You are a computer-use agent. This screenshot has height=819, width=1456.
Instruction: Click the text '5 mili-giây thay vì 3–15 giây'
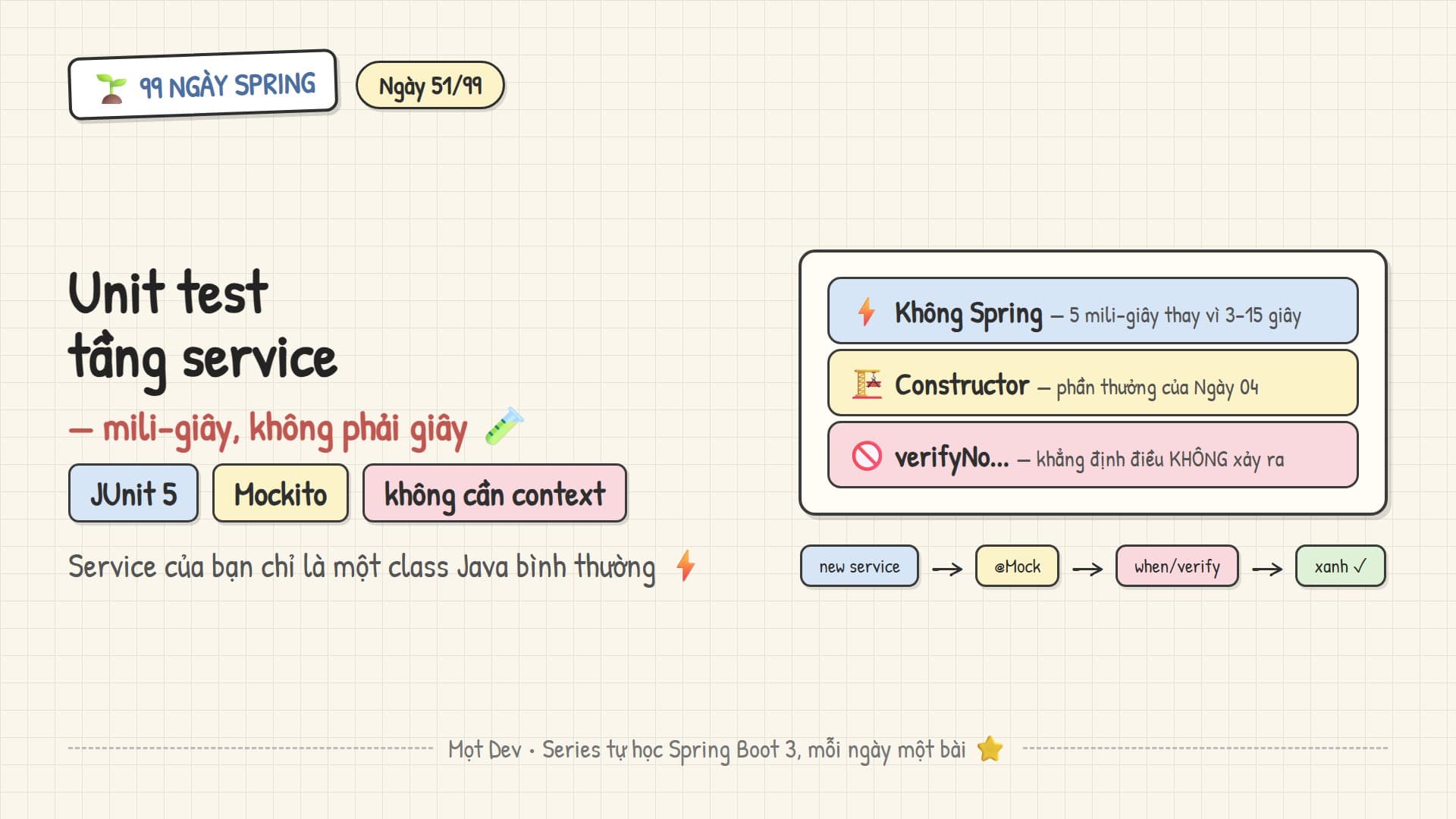[1185, 315]
